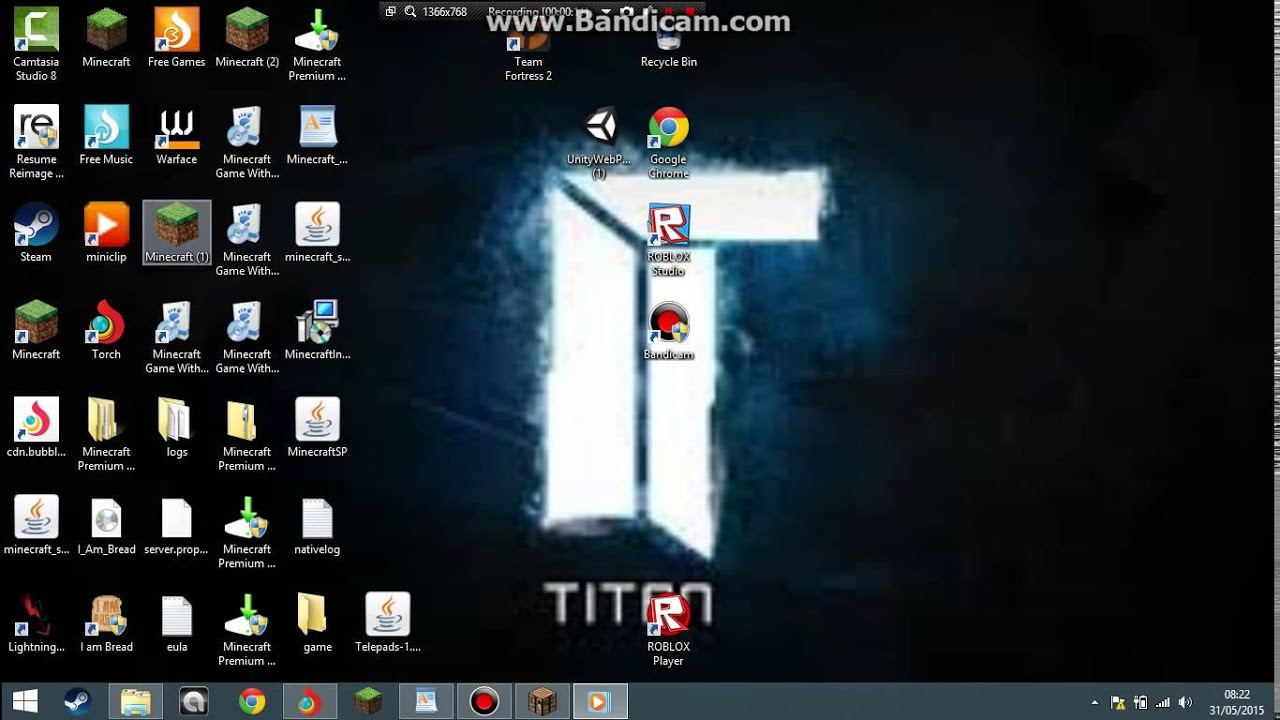The width and height of the screenshot is (1280, 720).
Task: Open the network signal tray icon
Action: click(1163, 703)
